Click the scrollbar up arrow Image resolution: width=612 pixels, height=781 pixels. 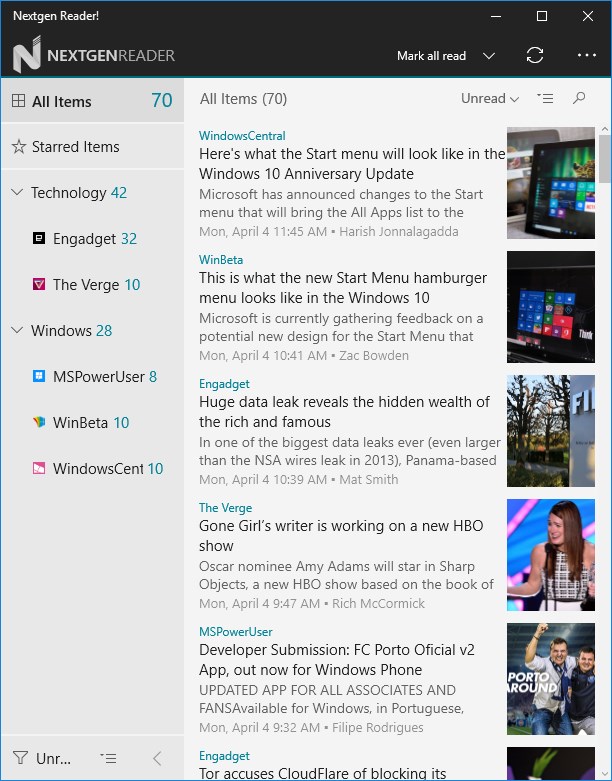[605, 129]
